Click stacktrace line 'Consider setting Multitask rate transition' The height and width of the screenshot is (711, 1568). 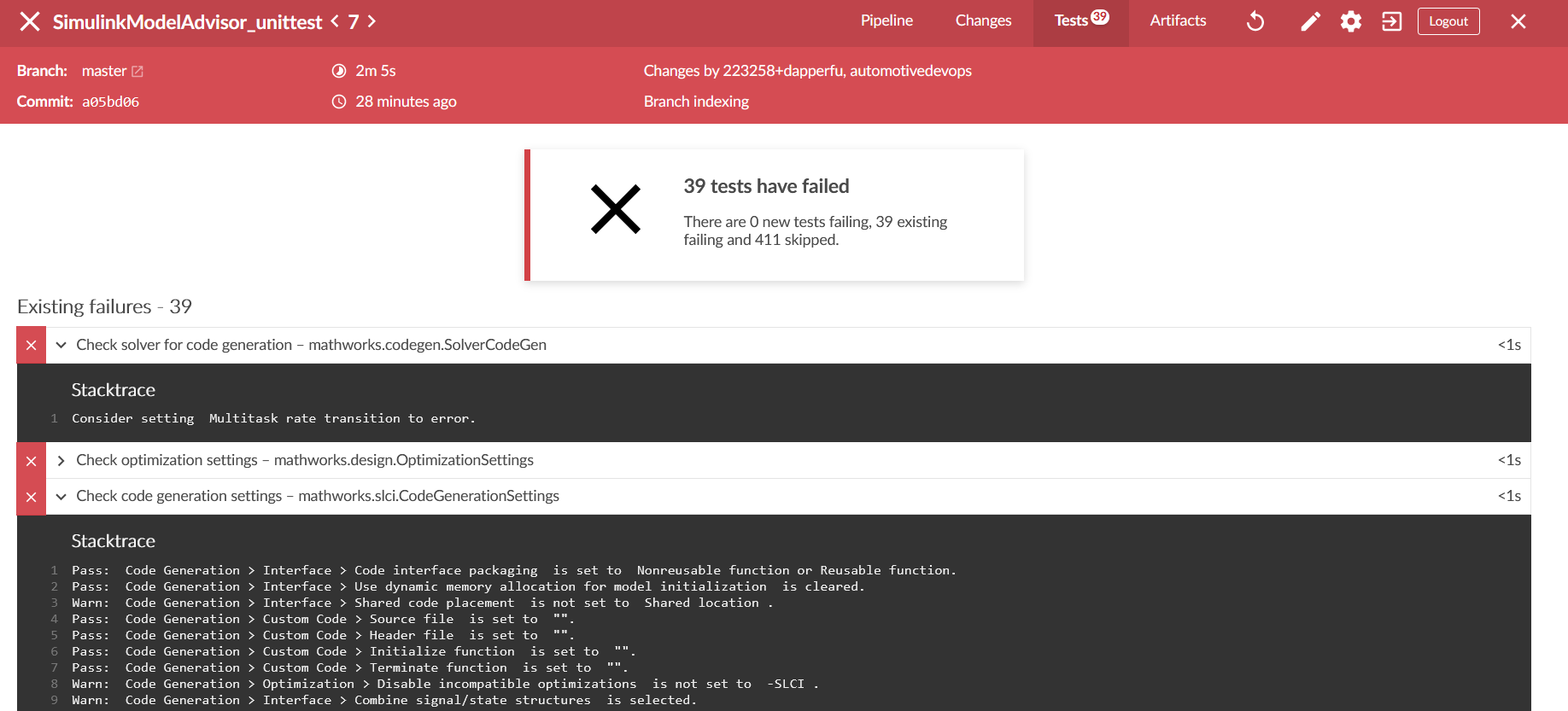(273, 418)
